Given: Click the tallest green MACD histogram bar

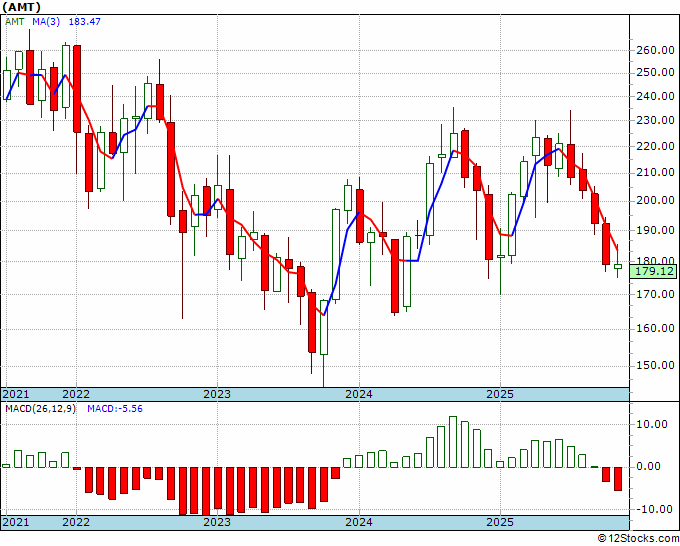Looking at the screenshot, I should [453, 442].
